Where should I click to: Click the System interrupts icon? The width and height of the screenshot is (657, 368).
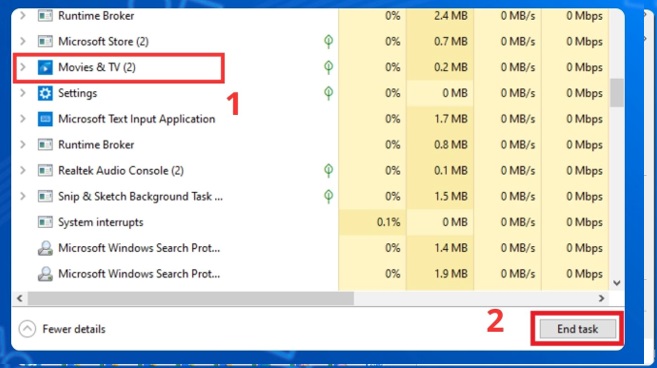[x=45, y=222]
